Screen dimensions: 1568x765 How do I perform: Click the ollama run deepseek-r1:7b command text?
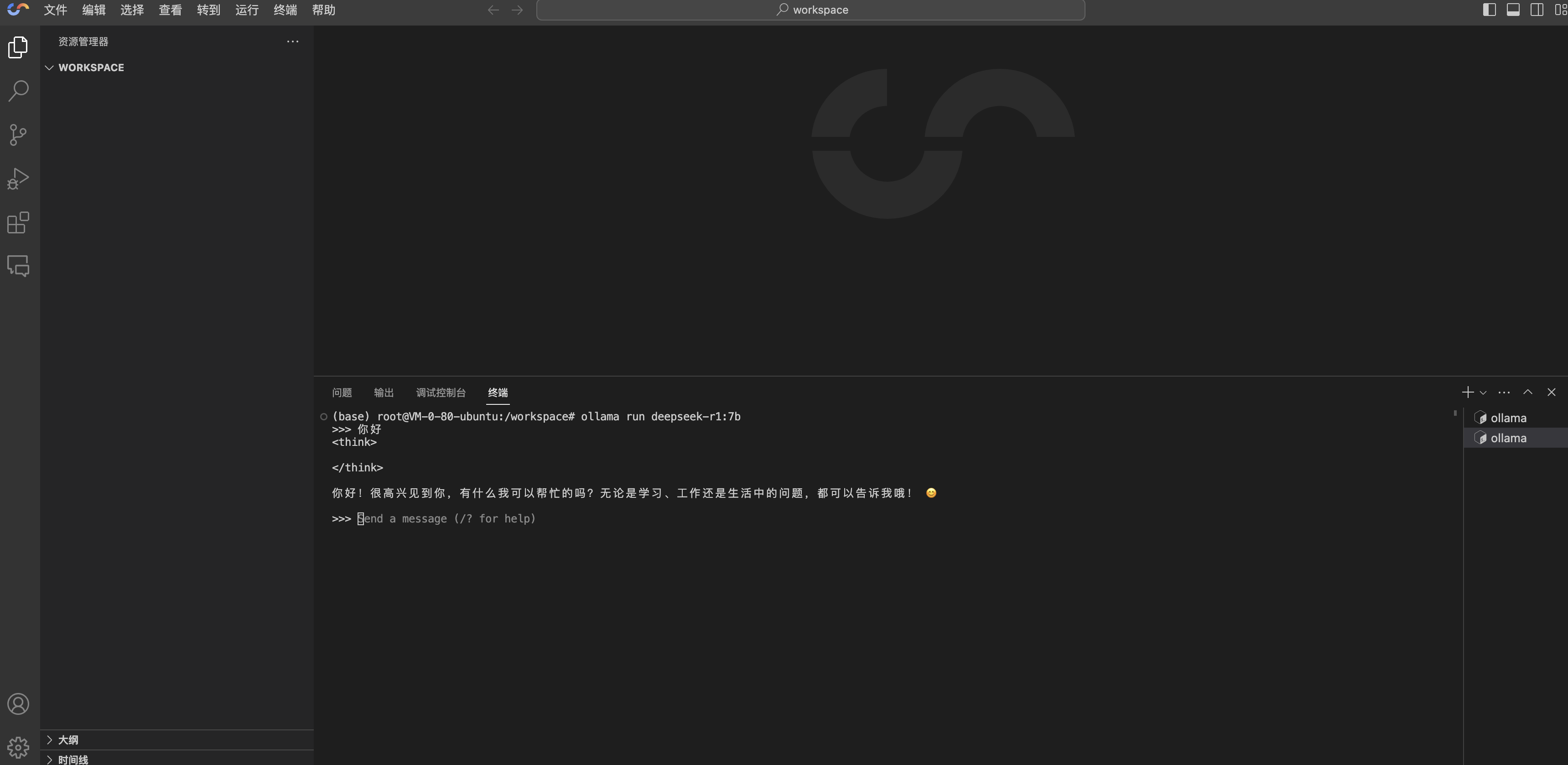tap(660, 416)
